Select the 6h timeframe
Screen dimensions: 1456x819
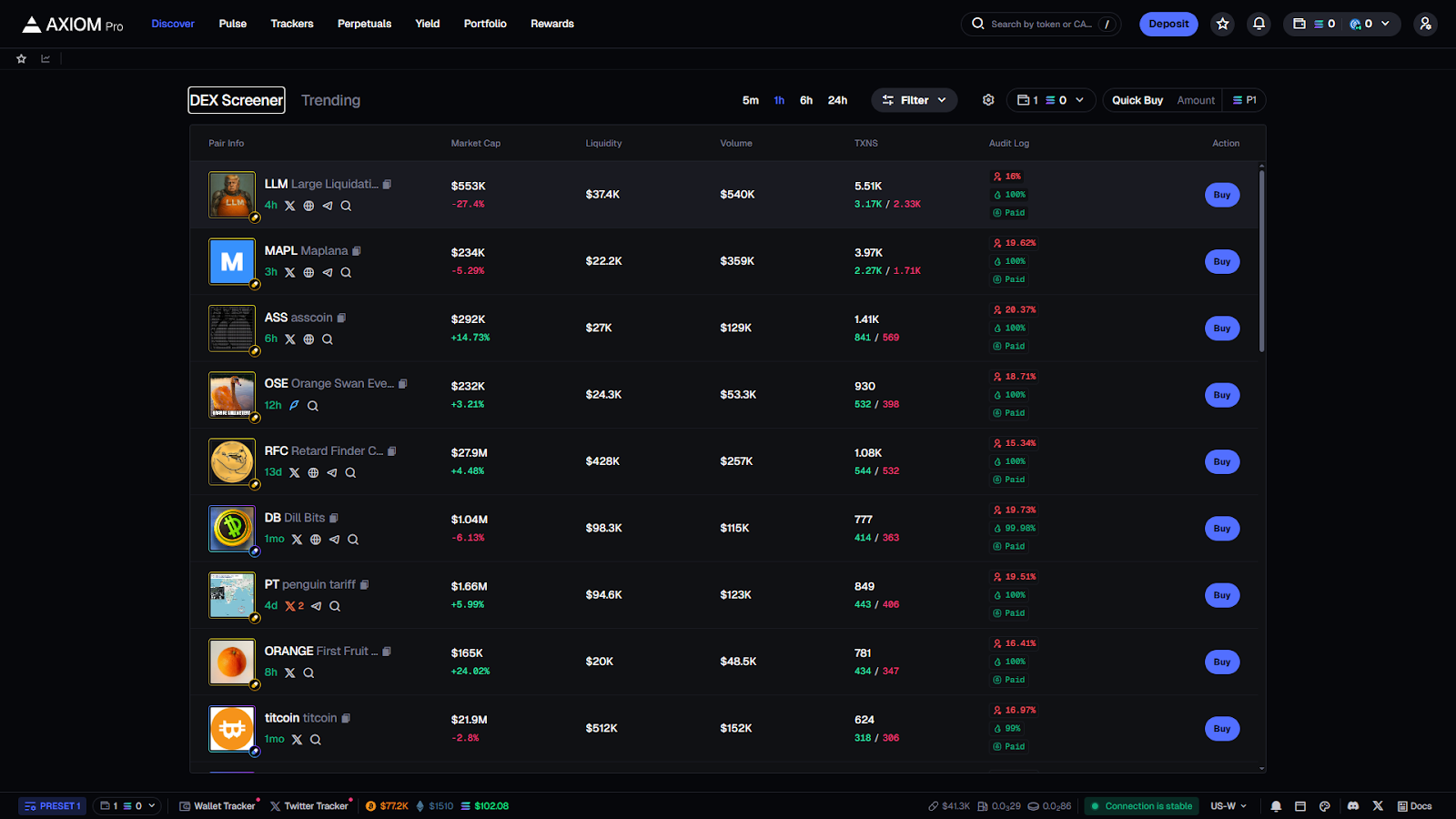coord(806,100)
